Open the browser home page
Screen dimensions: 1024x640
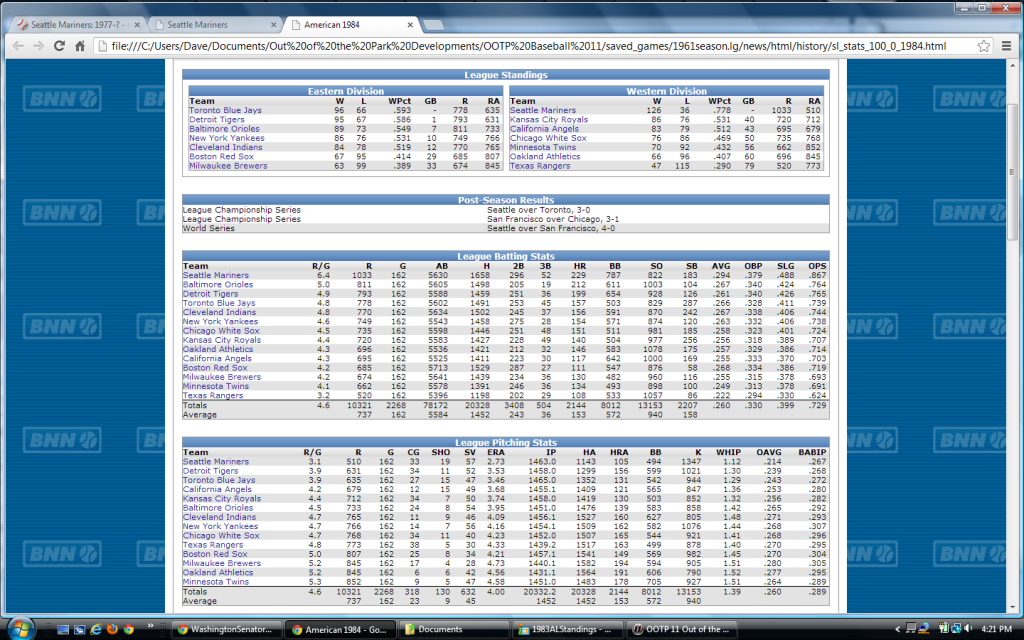(80, 46)
